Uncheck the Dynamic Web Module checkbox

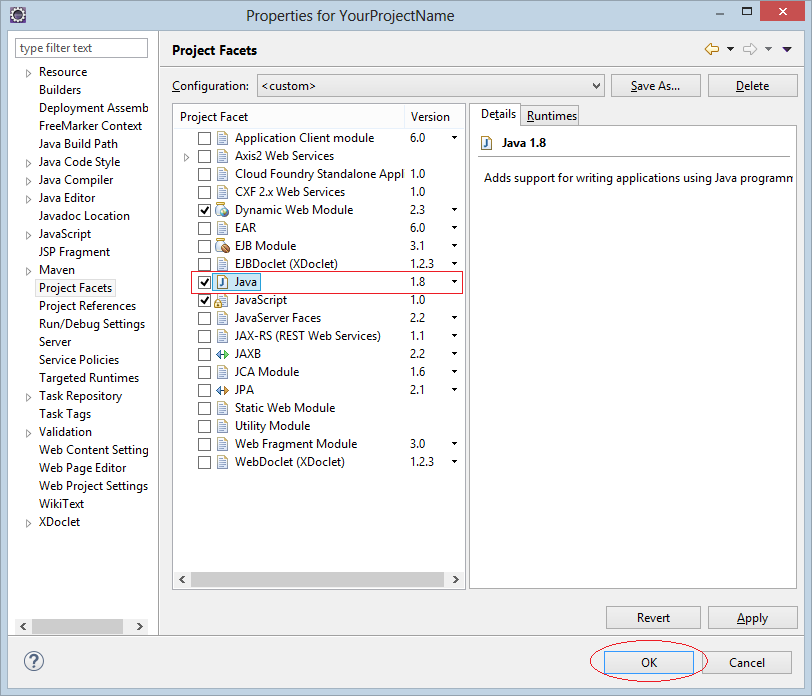205,210
